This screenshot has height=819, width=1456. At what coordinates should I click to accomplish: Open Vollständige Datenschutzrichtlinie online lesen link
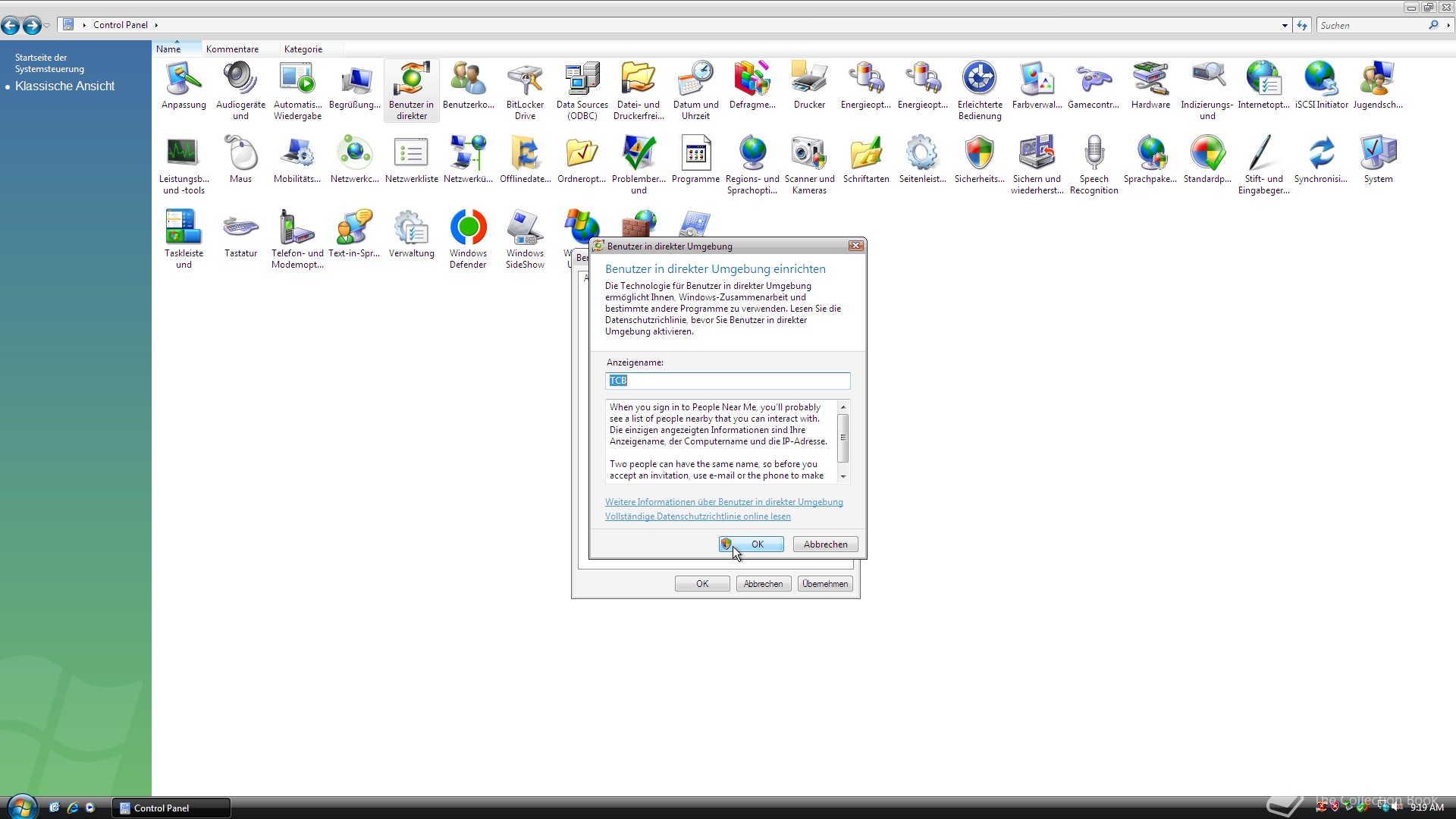698,516
